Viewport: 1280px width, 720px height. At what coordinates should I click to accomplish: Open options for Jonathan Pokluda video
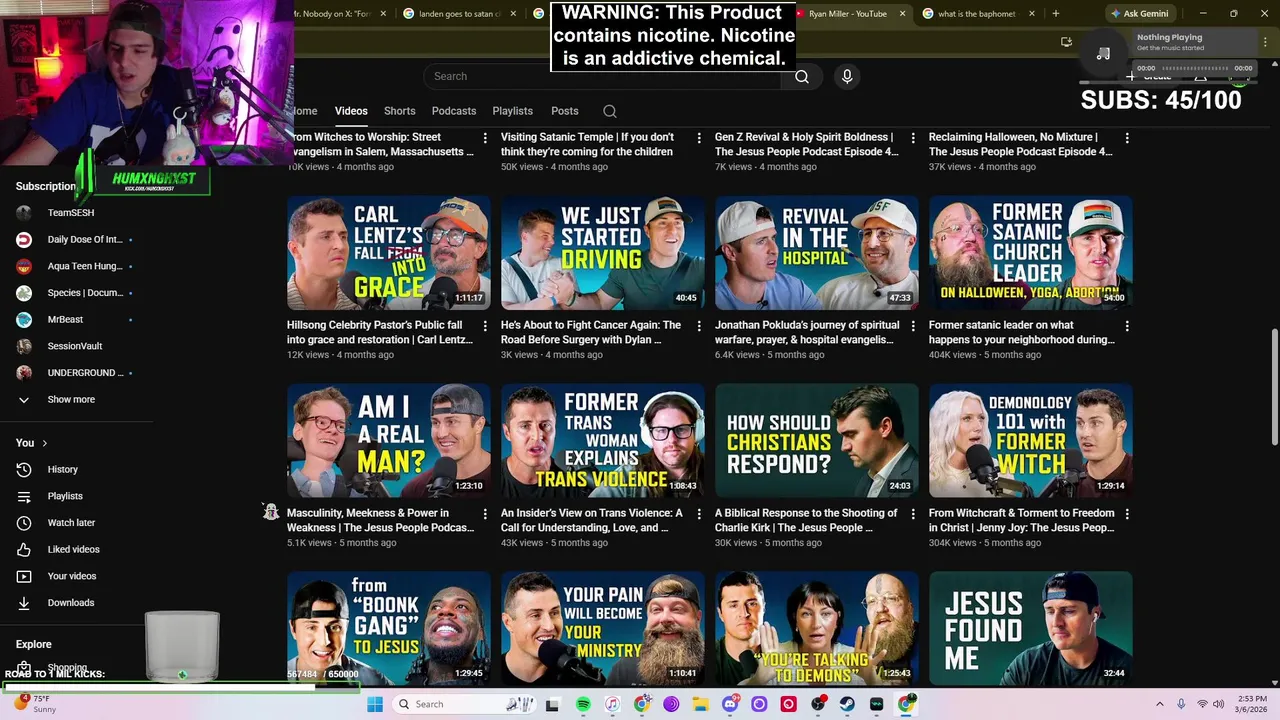913,326
